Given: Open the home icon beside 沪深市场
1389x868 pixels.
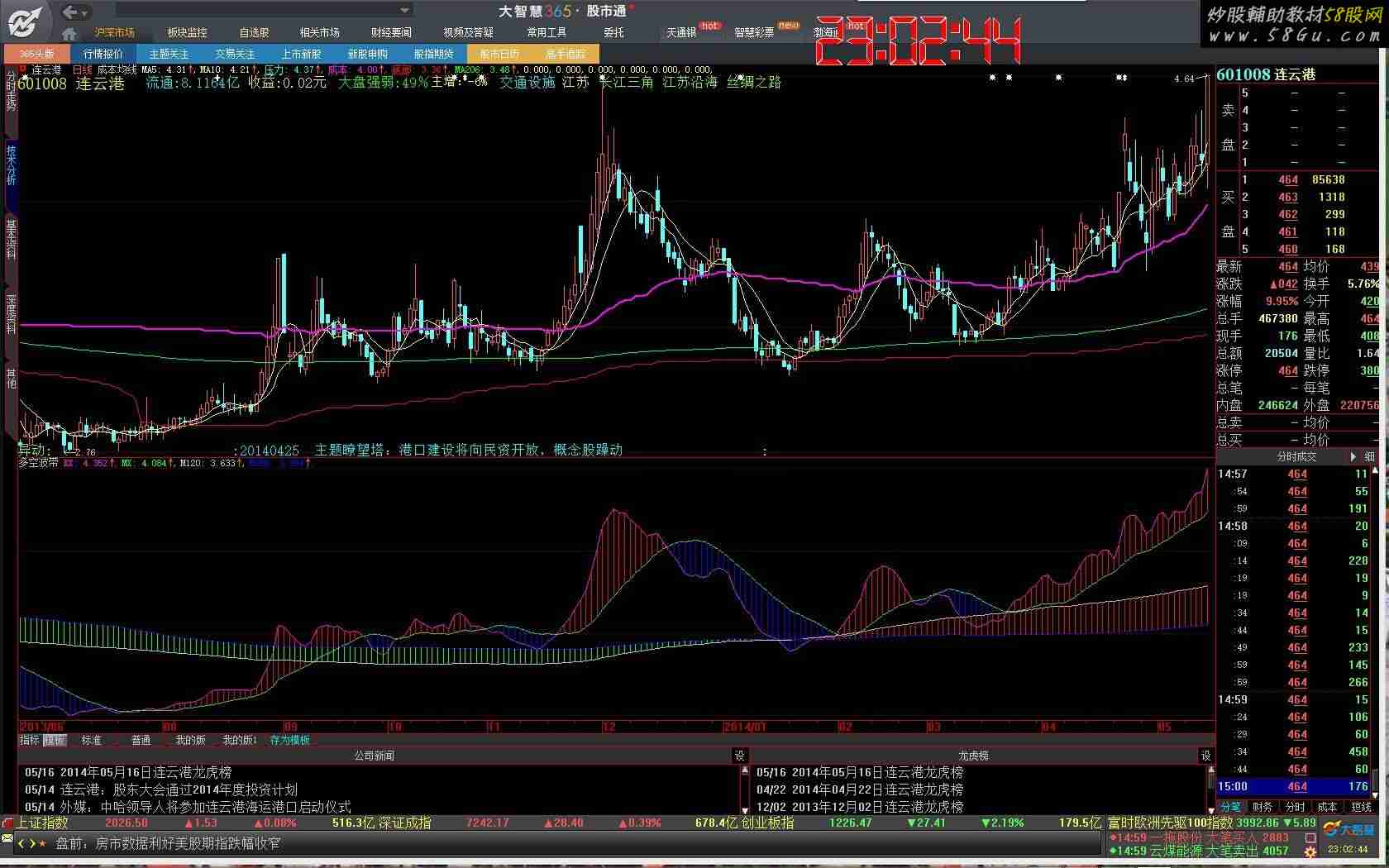Looking at the screenshot, I should (69, 33).
